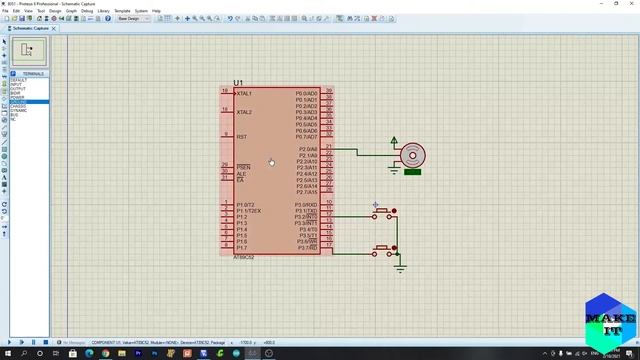This screenshot has height=360, width=640.
Task: Open the Base Design dropdown
Action: click(x=133, y=19)
